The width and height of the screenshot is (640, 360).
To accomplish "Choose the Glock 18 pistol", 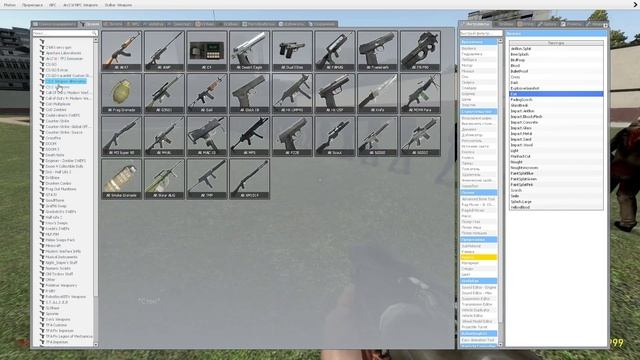I will coord(249,93).
